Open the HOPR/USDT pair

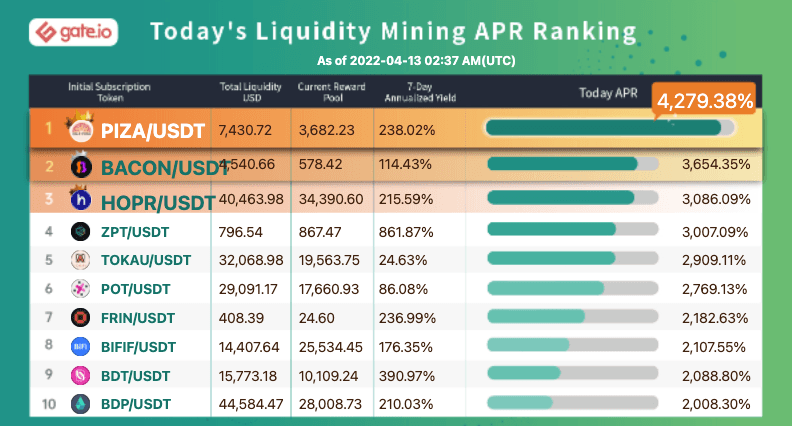(x=158, y=203)
